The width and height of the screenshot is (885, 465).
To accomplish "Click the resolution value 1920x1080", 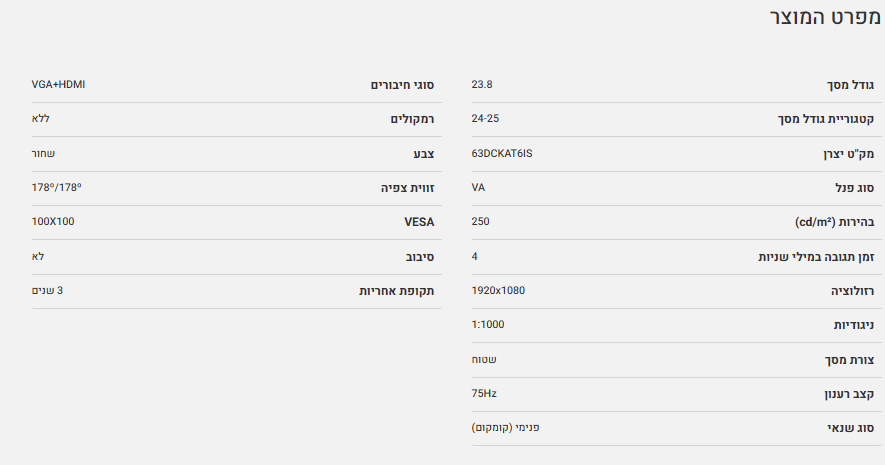I will 498,290.
